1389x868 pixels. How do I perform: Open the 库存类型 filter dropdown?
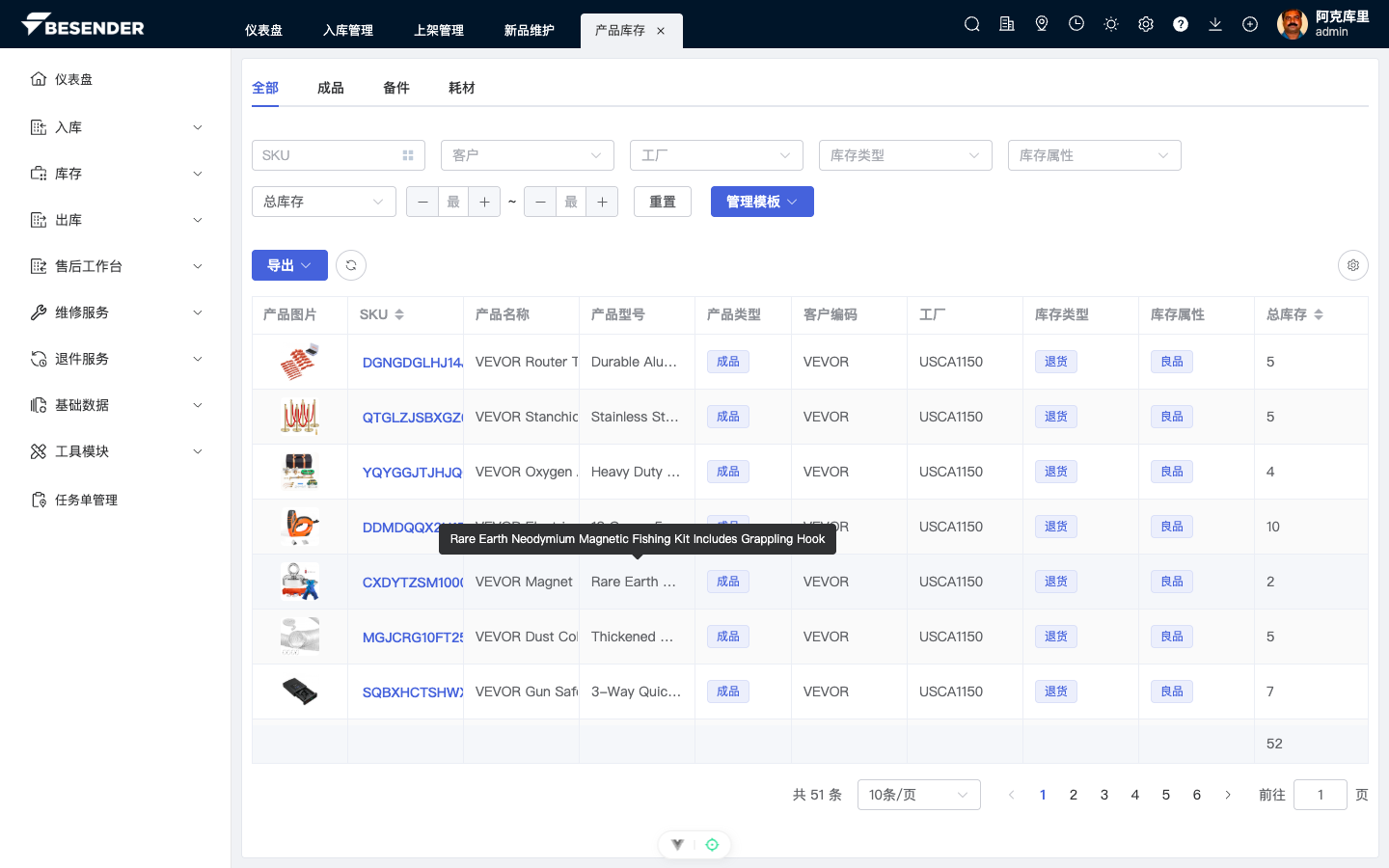pos(906,155)
